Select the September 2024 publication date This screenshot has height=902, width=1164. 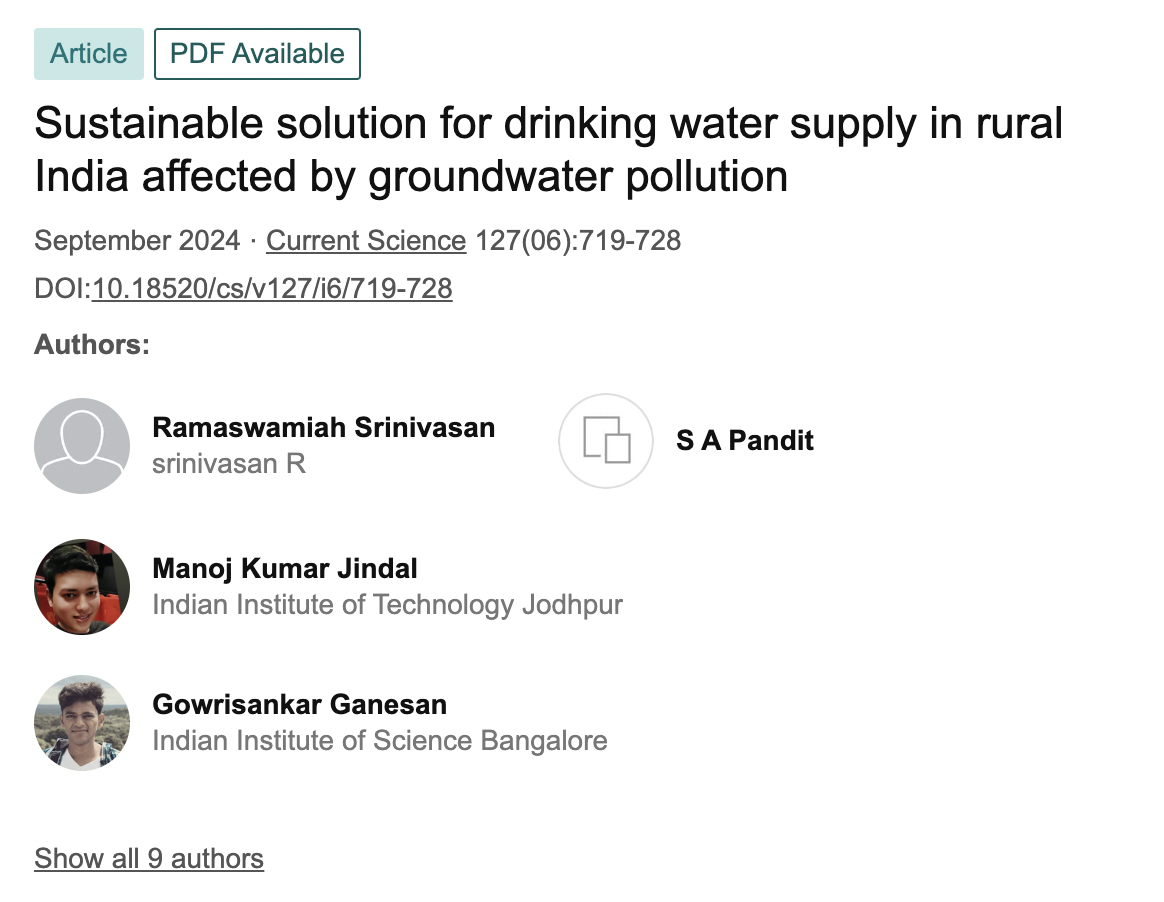click(x=136, y=240)
